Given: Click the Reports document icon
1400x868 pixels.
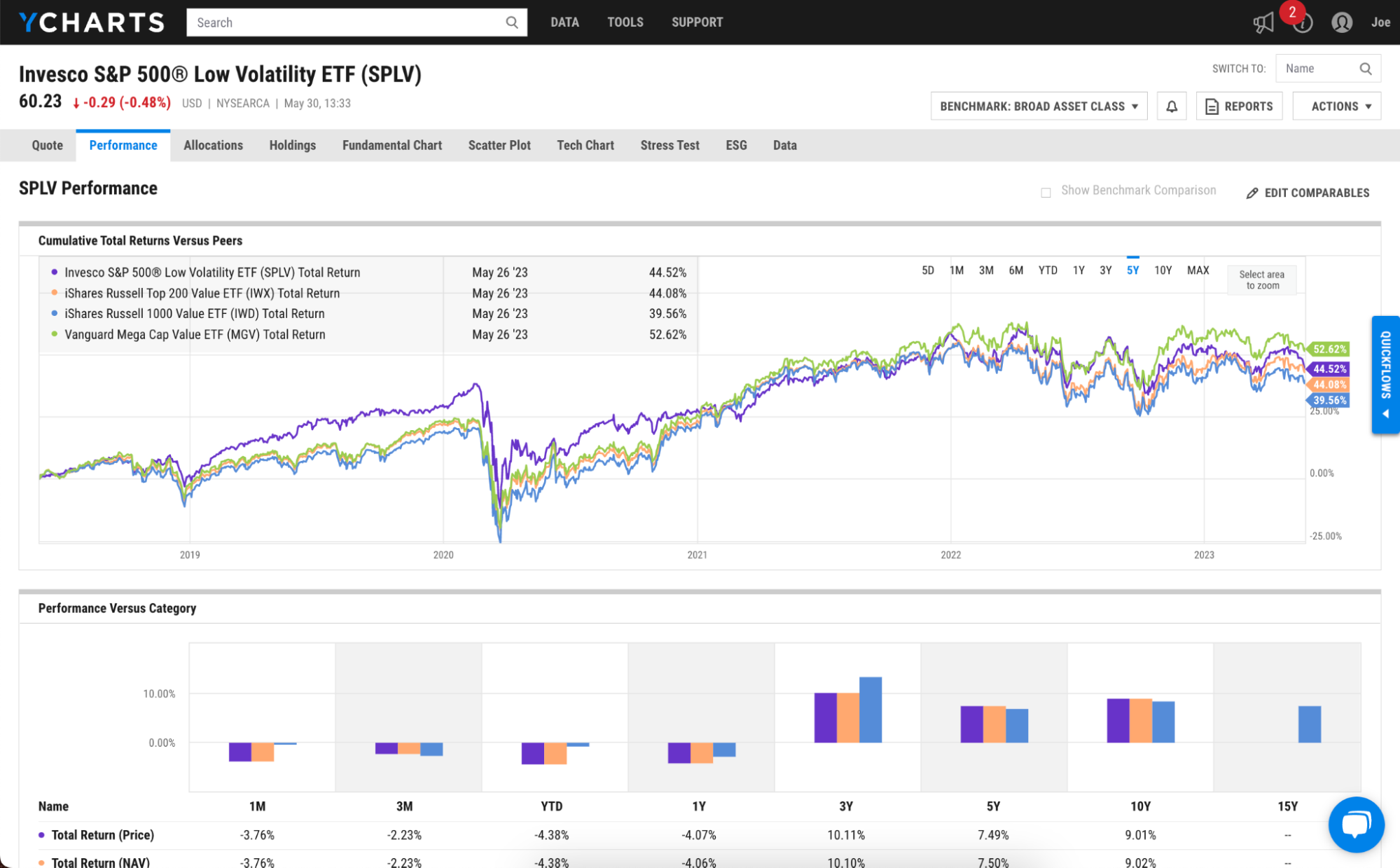Looking at the screenshot, I should 1212,106.
